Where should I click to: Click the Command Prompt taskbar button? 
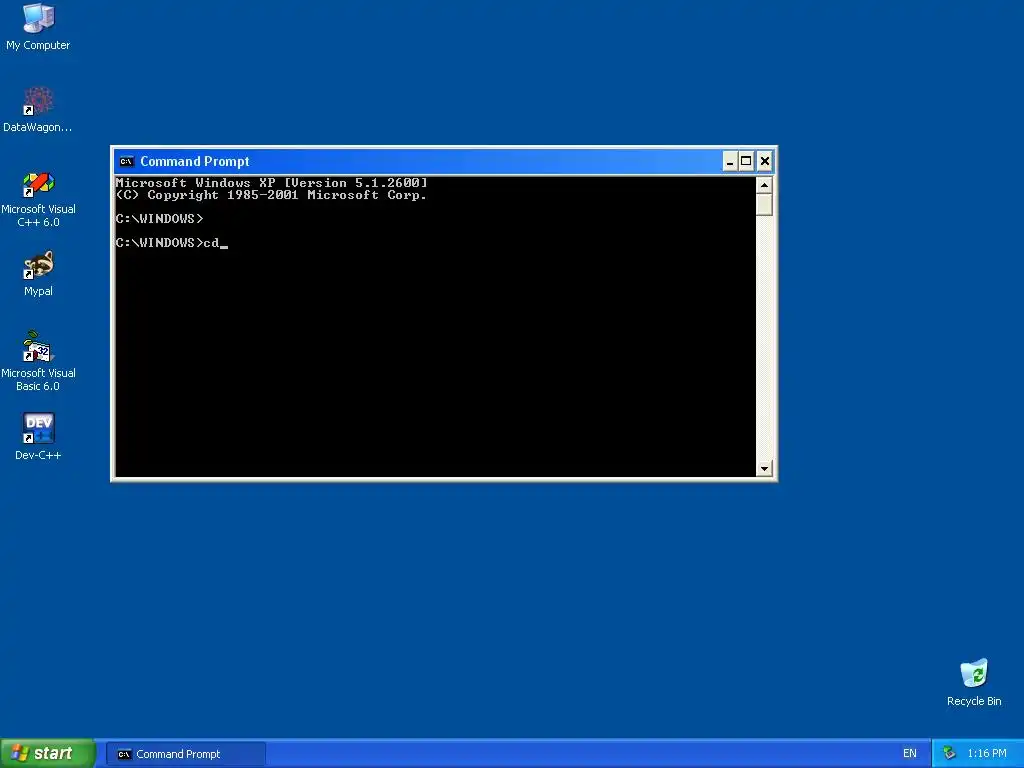(185, 754)
